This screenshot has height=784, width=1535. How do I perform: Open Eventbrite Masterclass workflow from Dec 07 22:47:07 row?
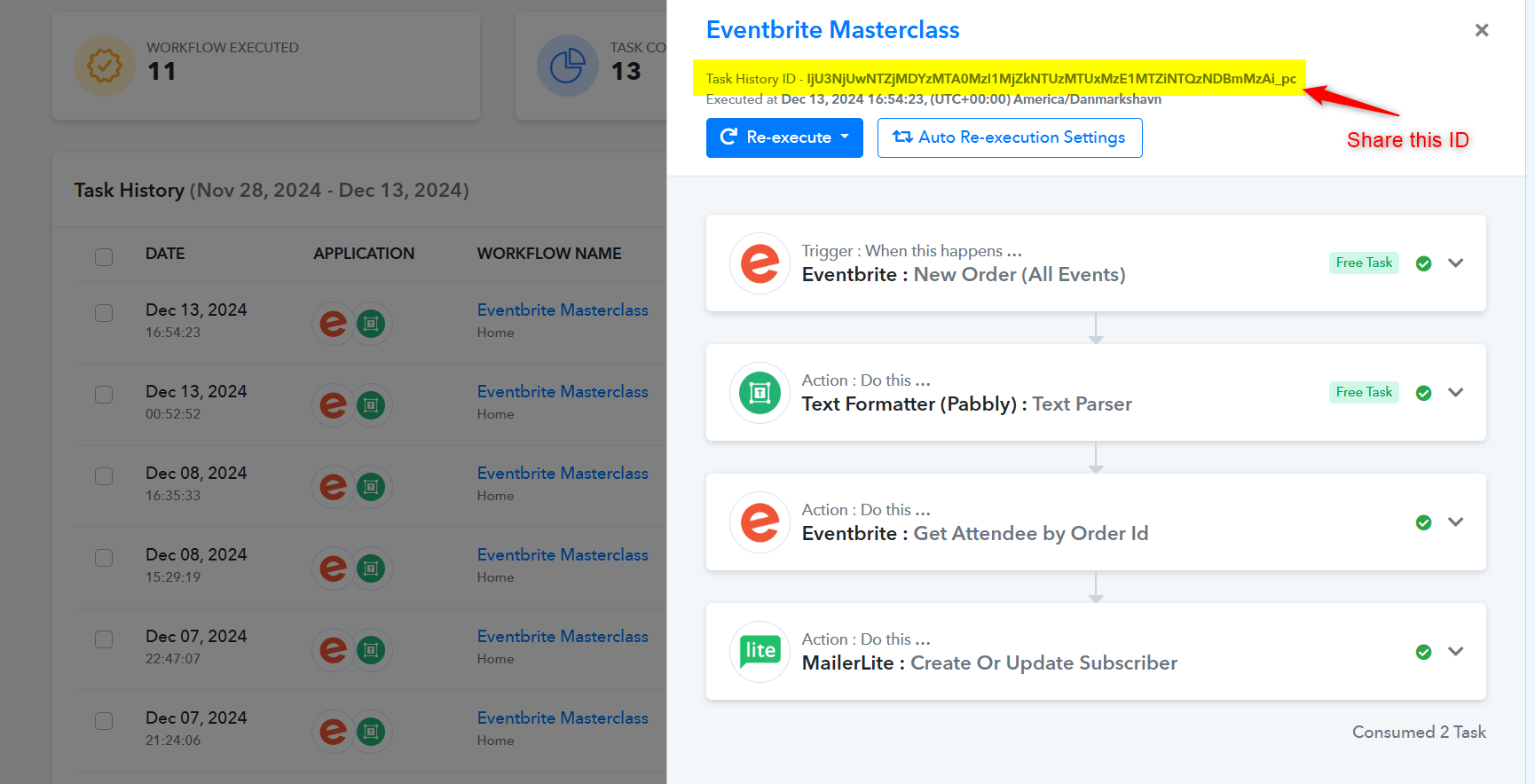pos(563,637)
